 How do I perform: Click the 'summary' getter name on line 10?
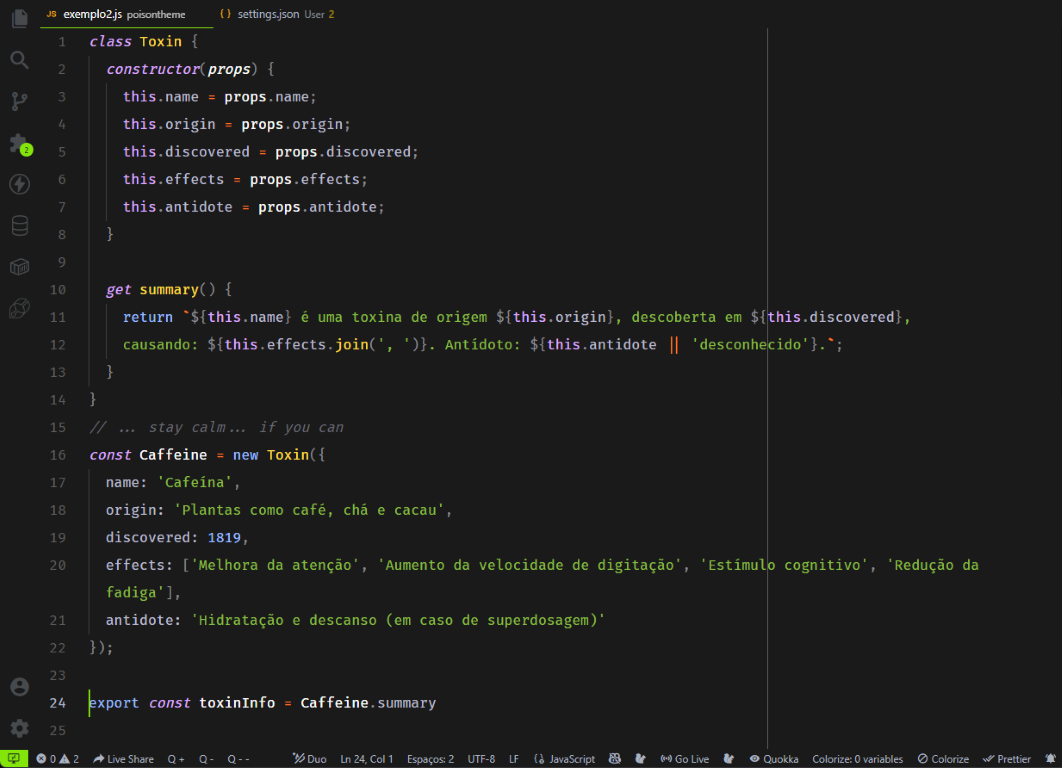pos(169,290)
